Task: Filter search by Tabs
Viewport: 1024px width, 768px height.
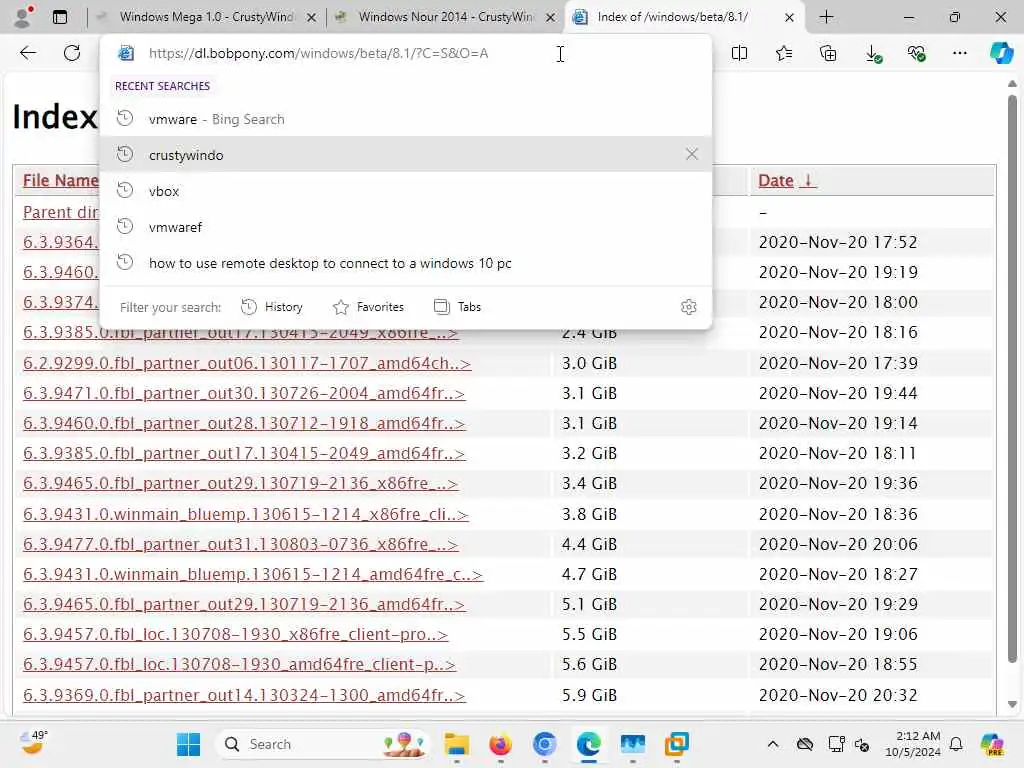Action: tap(457, 307)
